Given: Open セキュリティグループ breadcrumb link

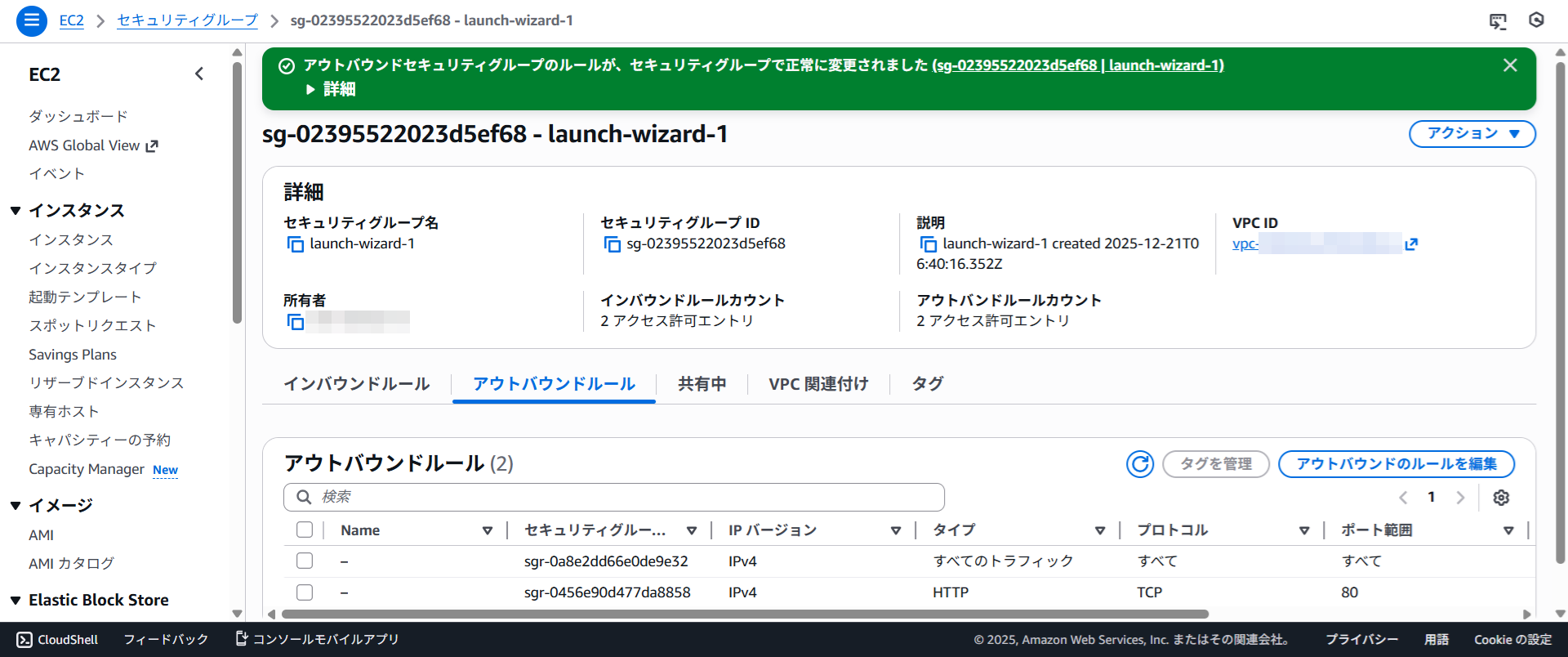Looking at the screenshot, I should [187, 20].
